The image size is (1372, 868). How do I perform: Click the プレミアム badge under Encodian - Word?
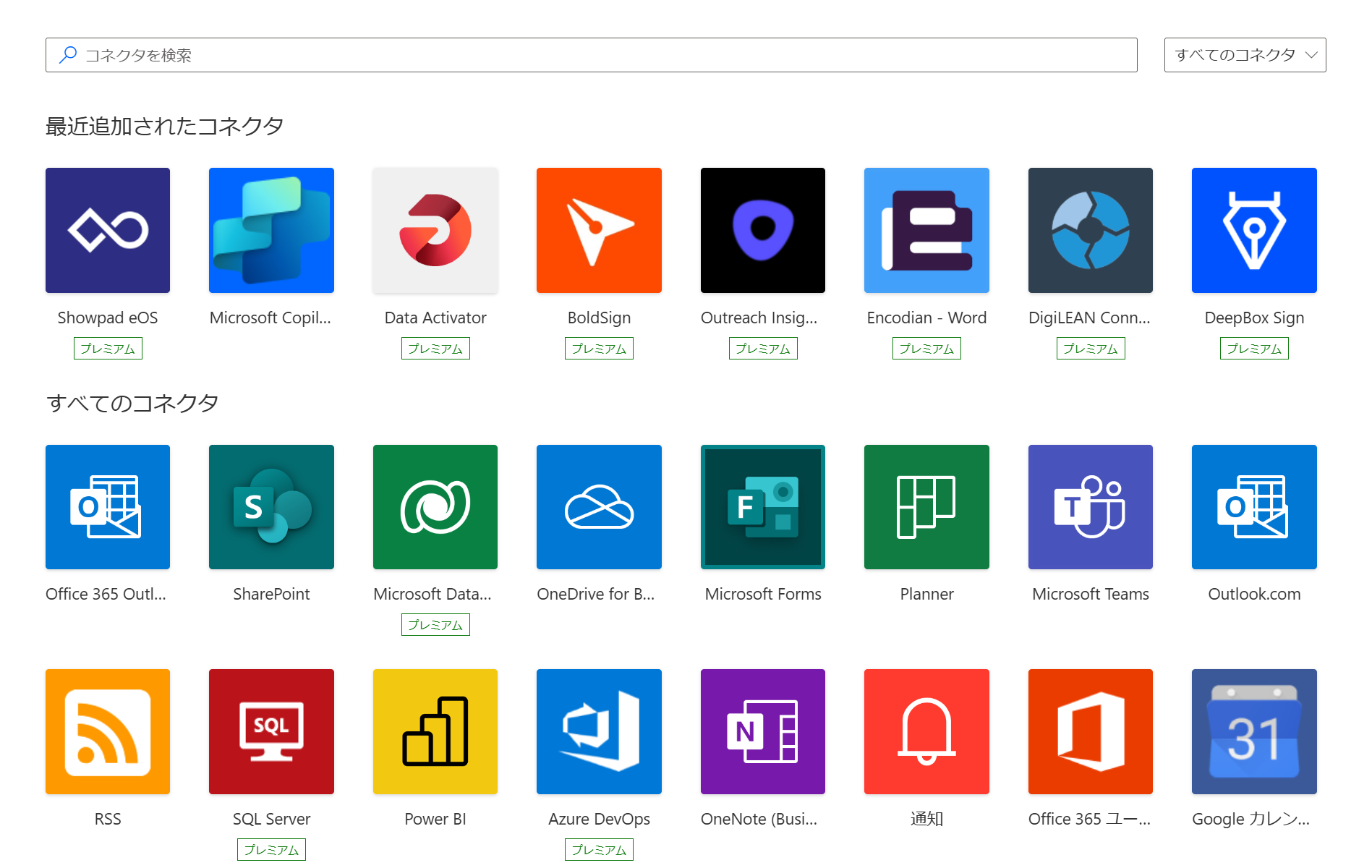pos(926,349)
